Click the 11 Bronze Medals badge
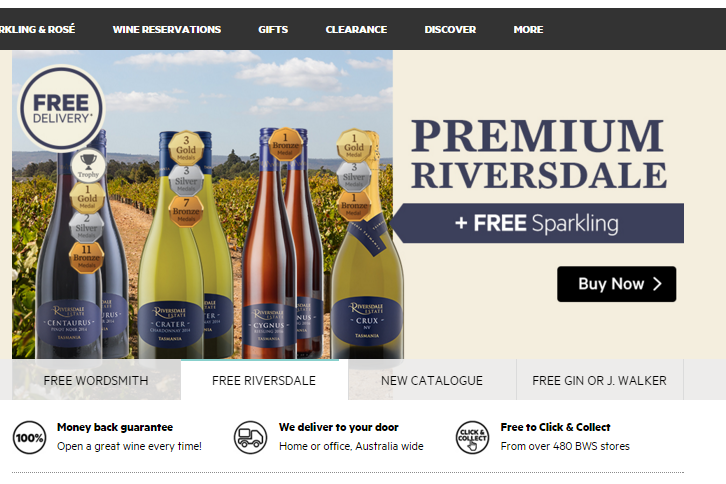 pyautogui.click(x=86, y=257)
